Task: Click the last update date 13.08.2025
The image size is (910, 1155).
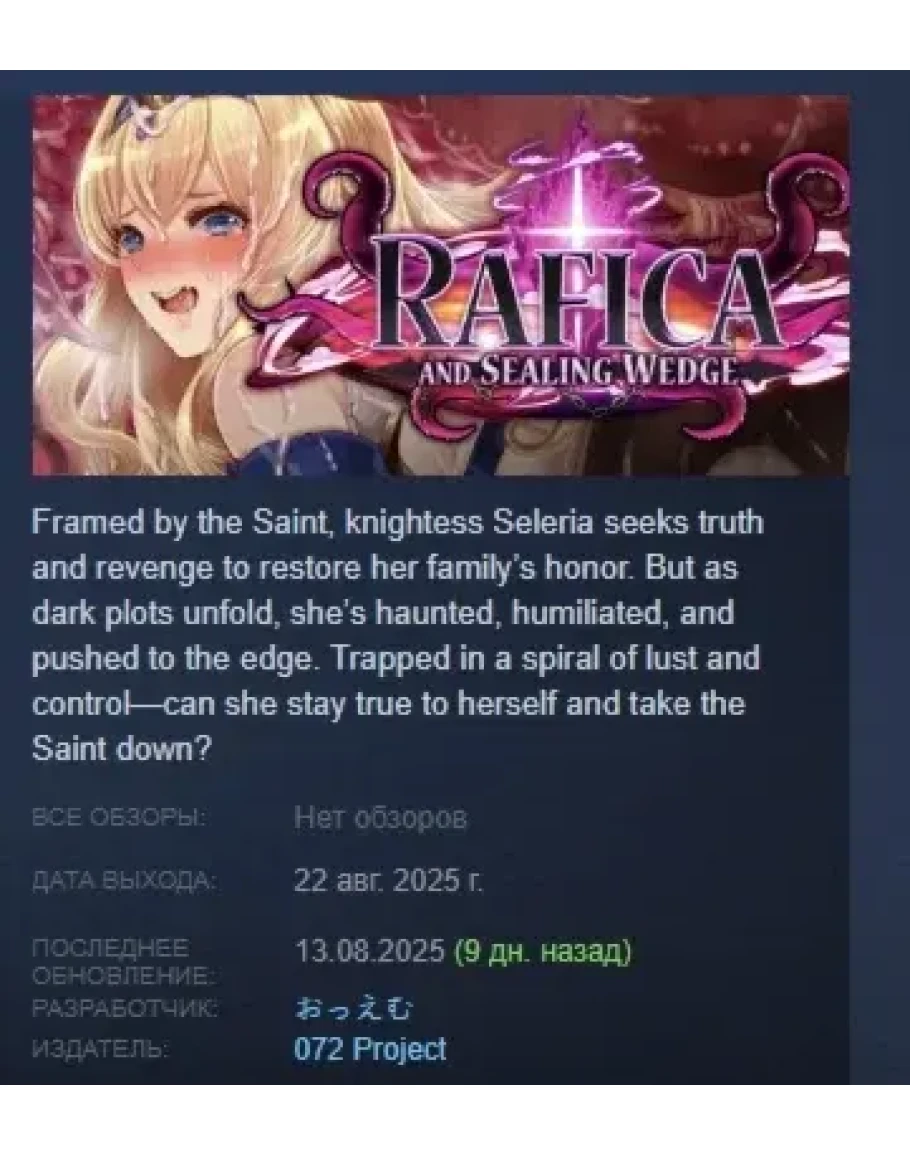Action: click(x=369, y=951)
